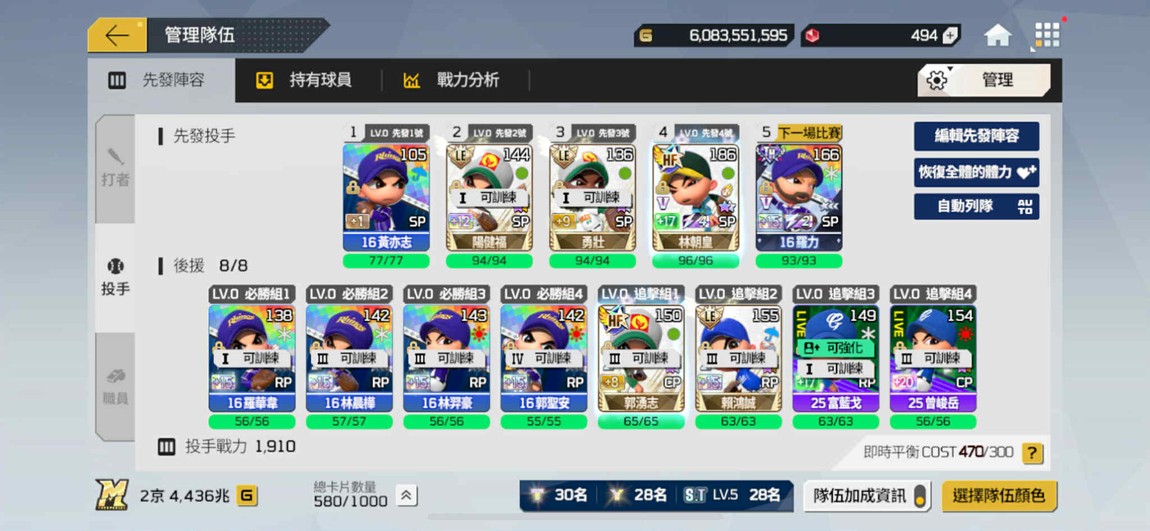
Task: Click 編輯先發陣容 button
Action: tap(976, 136)
